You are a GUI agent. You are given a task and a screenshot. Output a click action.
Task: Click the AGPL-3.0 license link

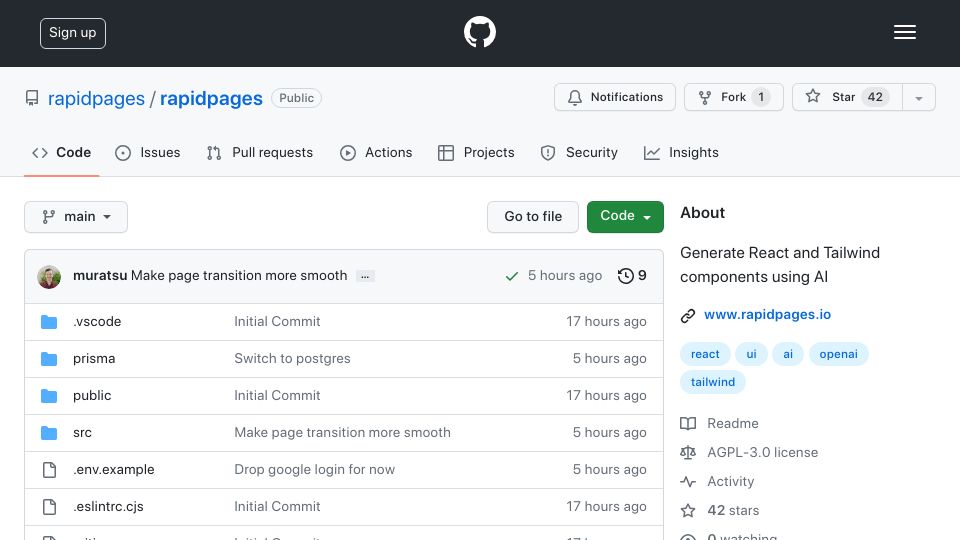pos(762,452)
